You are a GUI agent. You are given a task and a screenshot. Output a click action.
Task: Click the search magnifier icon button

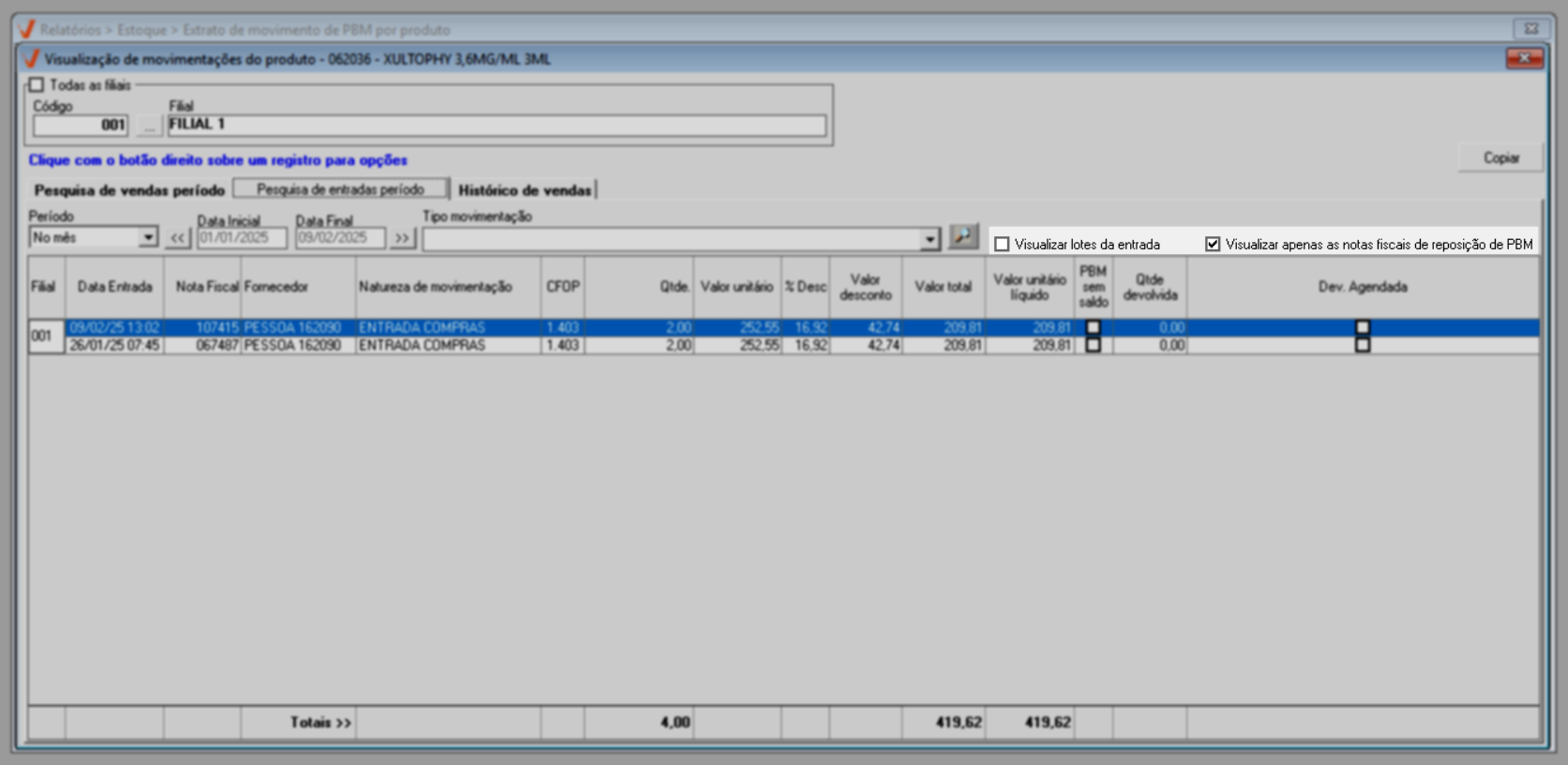963,237
